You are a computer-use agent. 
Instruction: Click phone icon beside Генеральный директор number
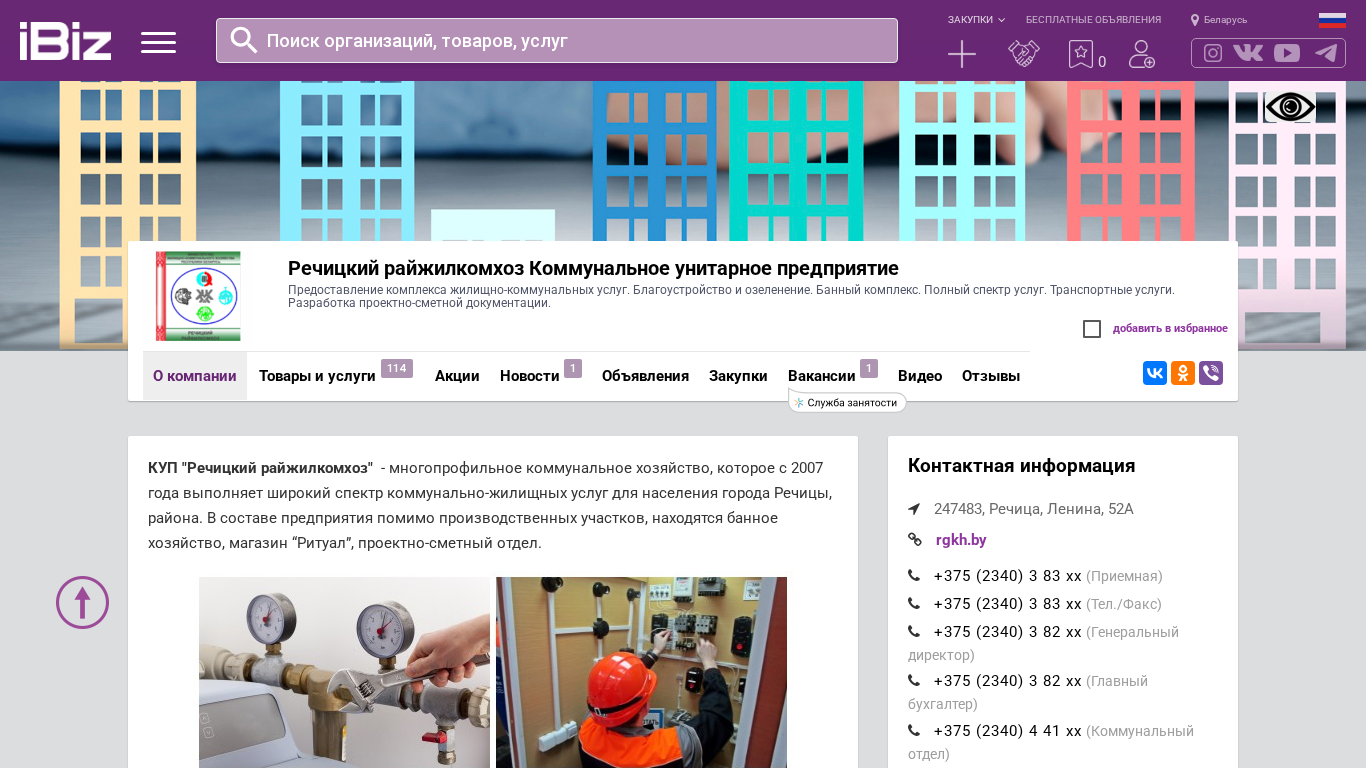tap(914, 632)
